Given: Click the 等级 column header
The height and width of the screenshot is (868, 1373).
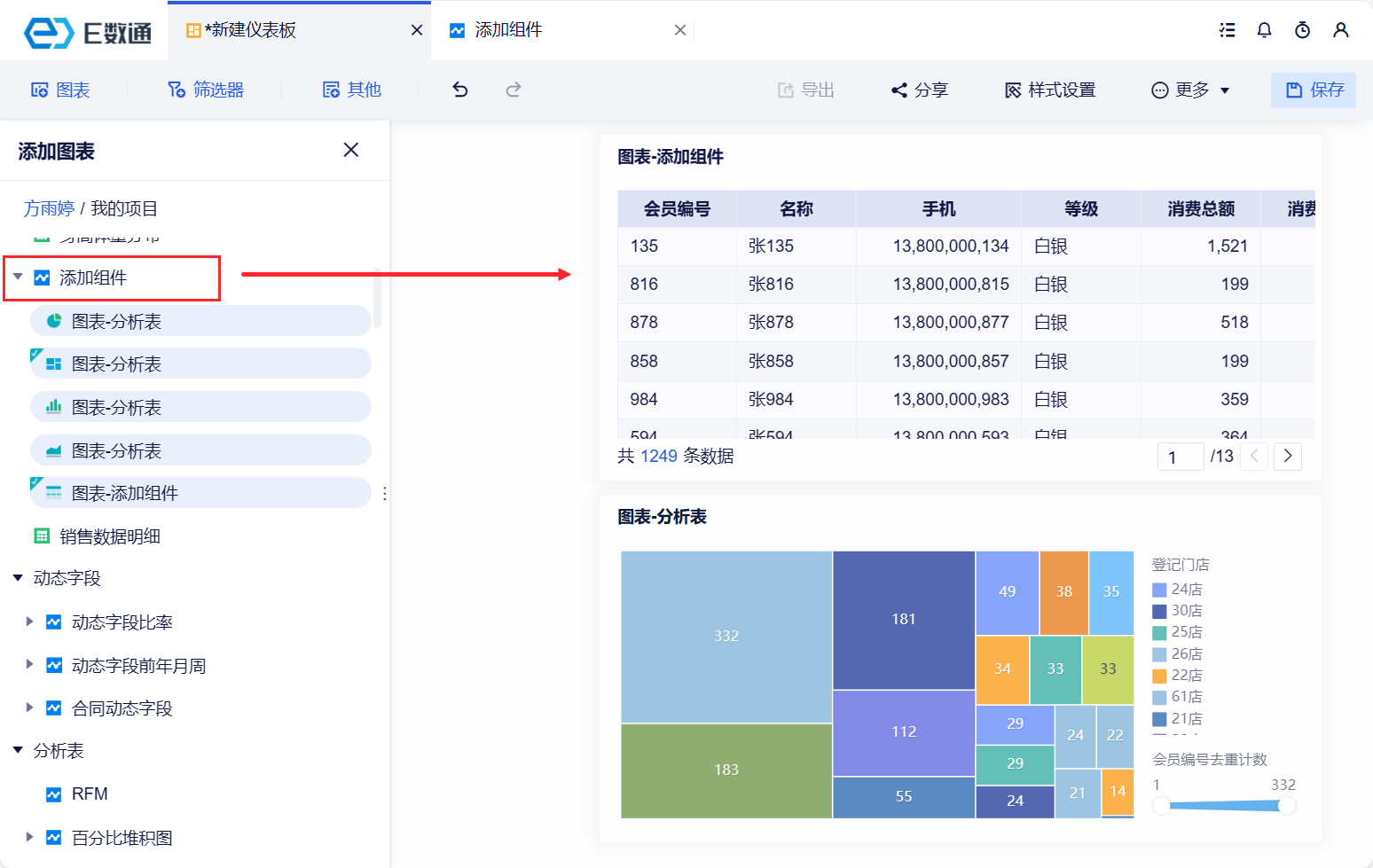Looking at the screenshot, I should coord(1081,209).
